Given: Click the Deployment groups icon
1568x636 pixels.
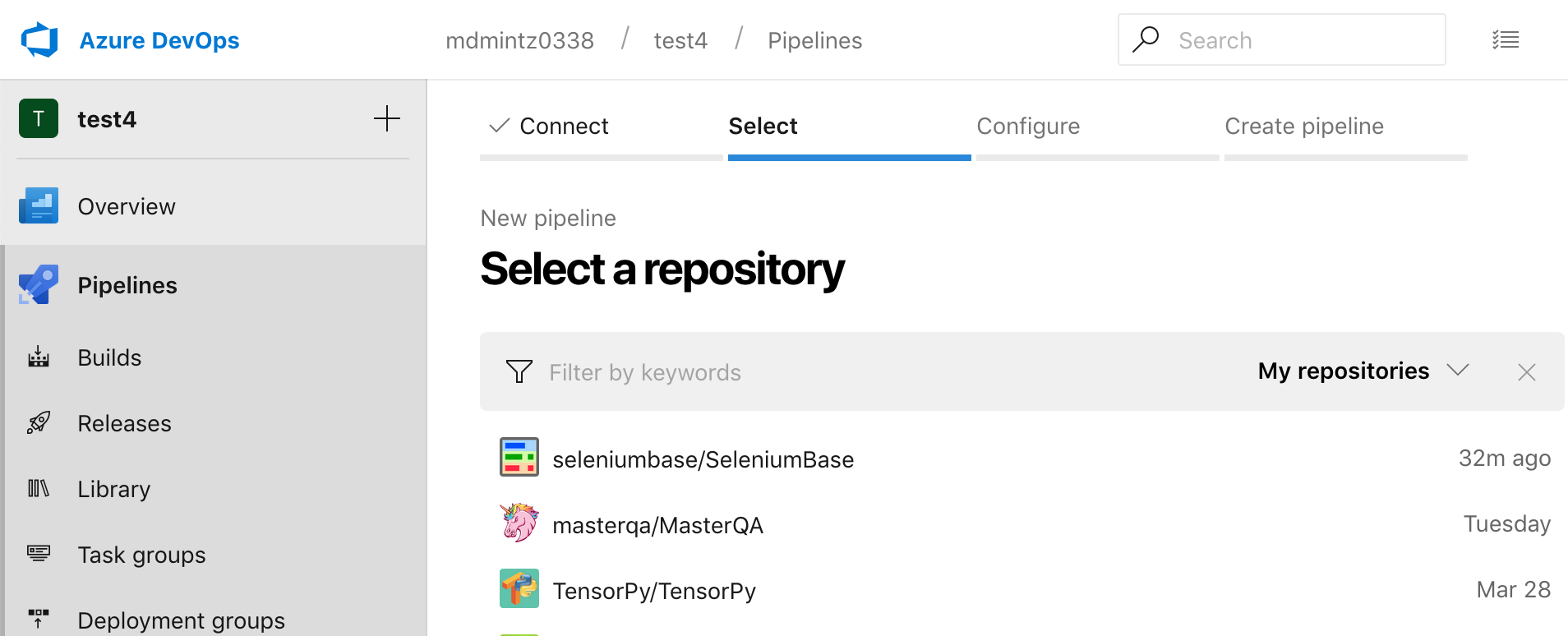Looking at the screenshot, I should pyautogui.click(x=39, y=618).
